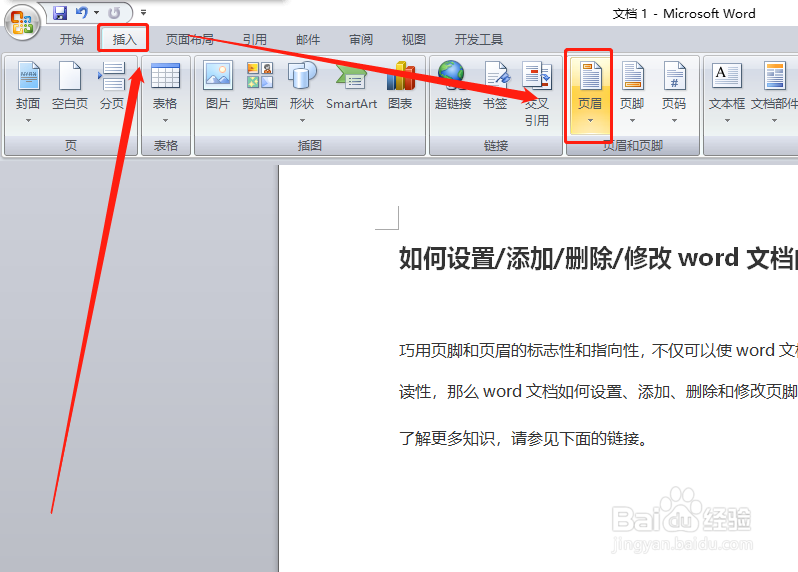Open Customize Quick Access Toolbar dropdown
The image size is (798, 572).
(144, 13)
